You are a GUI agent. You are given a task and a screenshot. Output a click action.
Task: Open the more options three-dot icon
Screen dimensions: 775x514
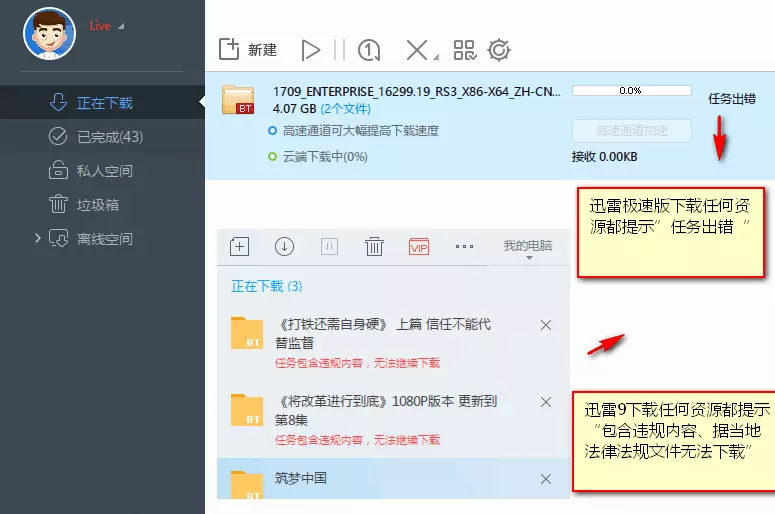tap(464, 246)
